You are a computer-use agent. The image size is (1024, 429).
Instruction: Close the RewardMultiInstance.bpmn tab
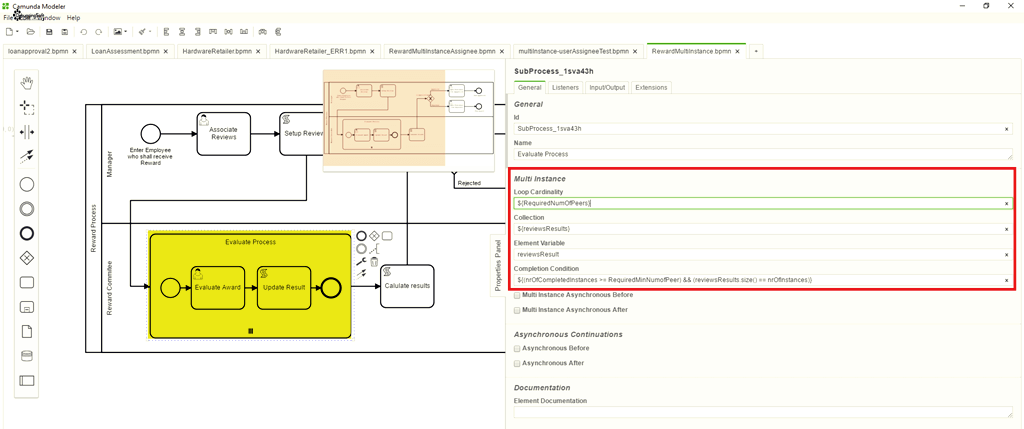pos(736,50)
